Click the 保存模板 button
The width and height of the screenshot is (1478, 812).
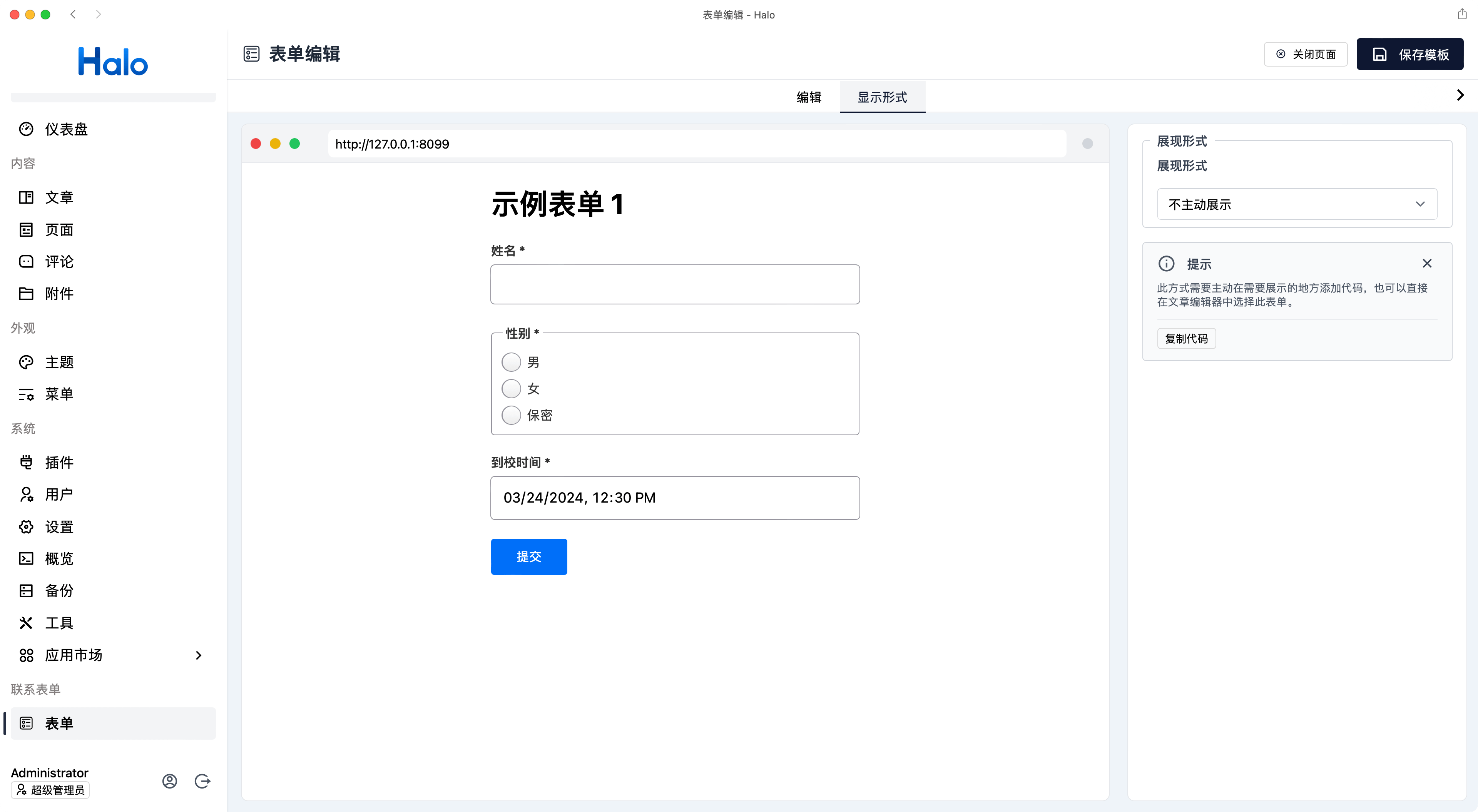point(1410,55)
